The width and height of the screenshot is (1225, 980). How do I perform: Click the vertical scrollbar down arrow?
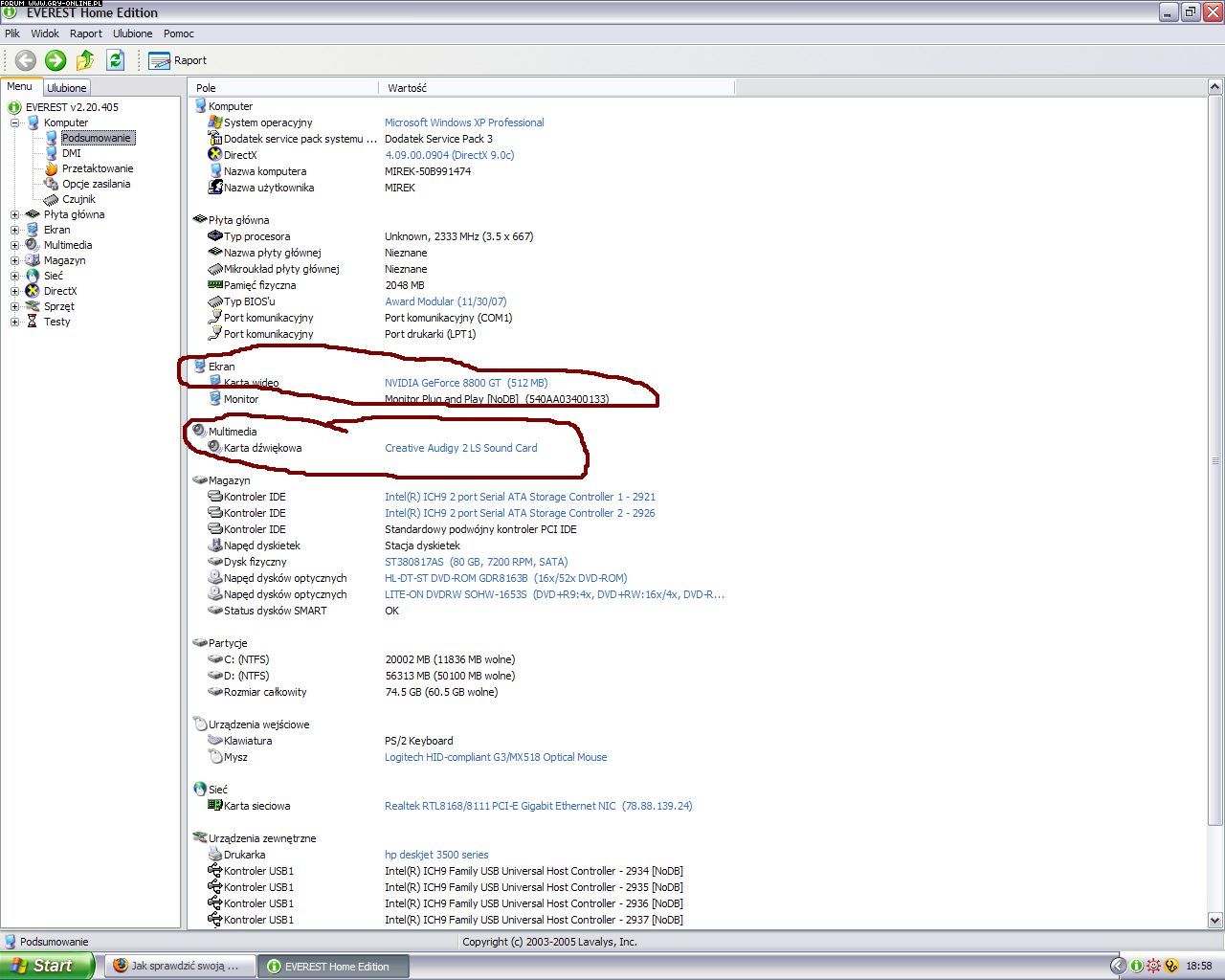[1215, 921]
